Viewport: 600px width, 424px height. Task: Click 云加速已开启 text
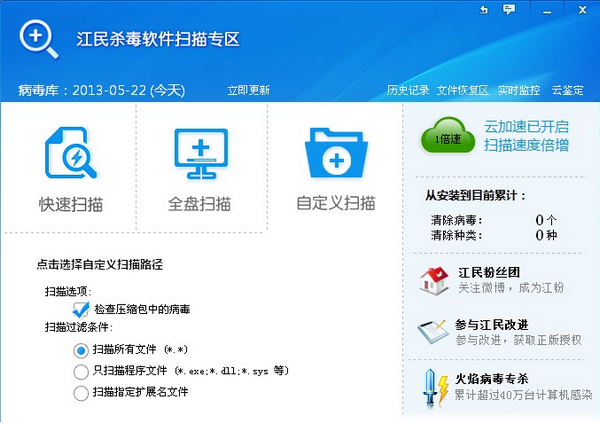[527, 127]
